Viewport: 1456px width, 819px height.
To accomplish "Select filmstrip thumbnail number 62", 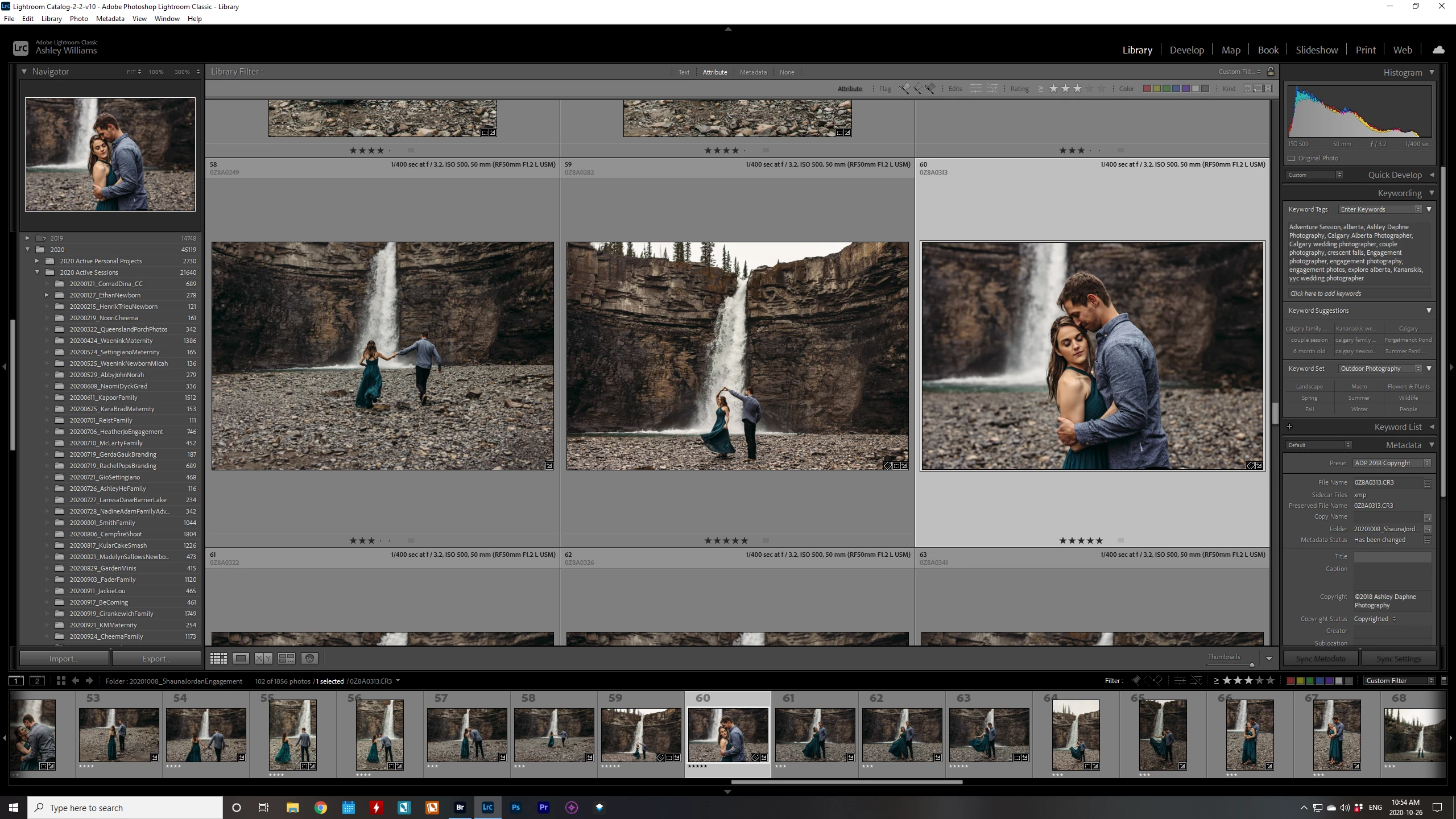I will 901,734.
